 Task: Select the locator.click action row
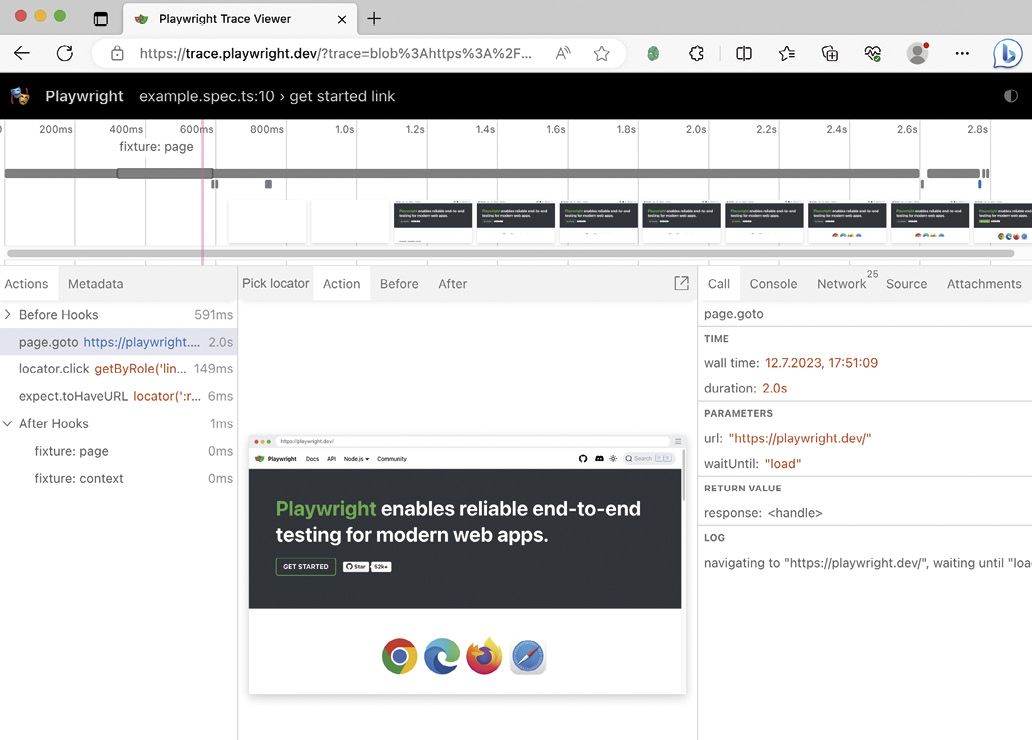coord(118,369)
